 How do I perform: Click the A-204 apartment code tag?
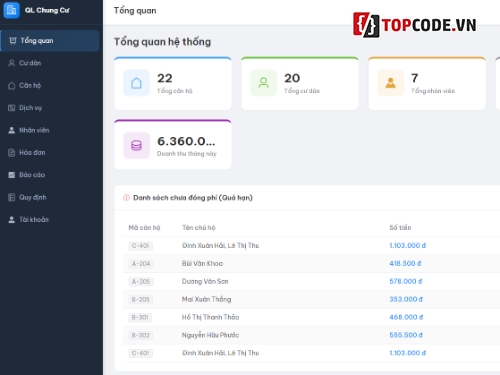pos(141,264)
